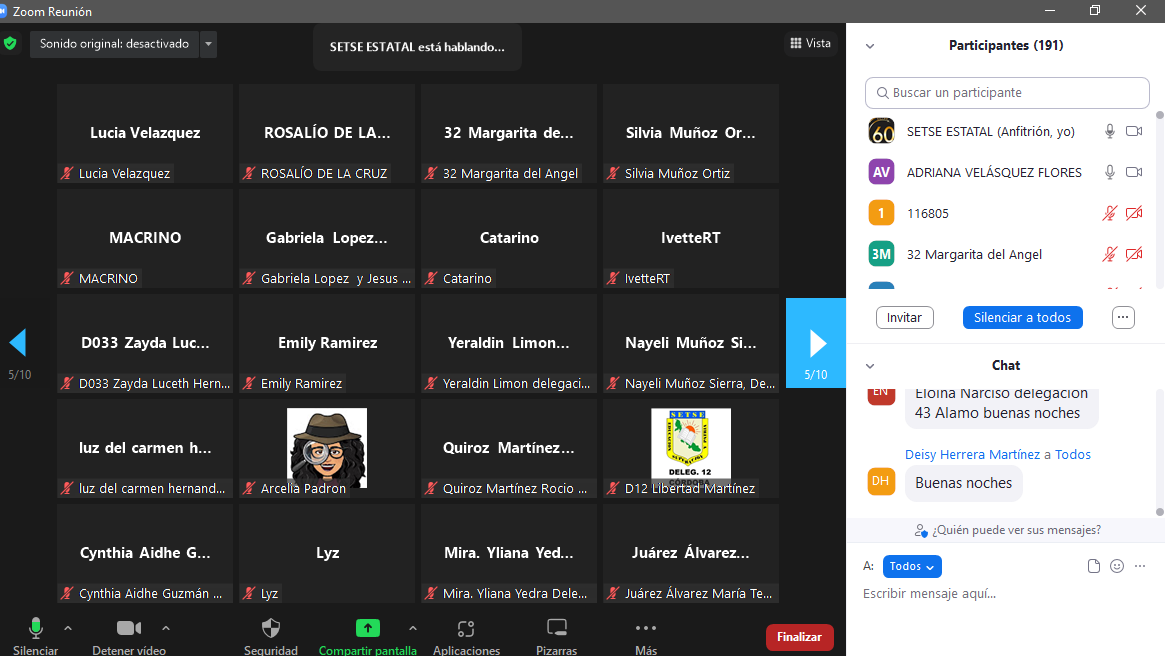Toggle Sonido original: desactivado button
This screenshot has width=1165, height=656.
pyautogui.click(x=114, y=44)
